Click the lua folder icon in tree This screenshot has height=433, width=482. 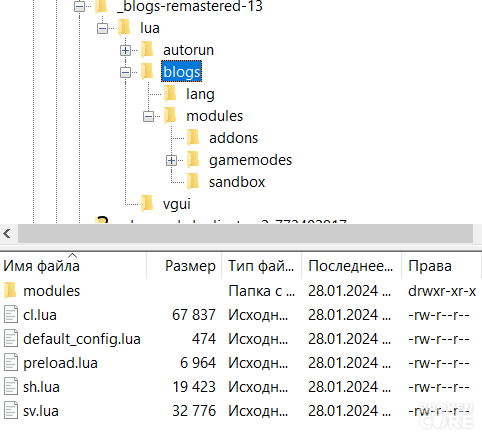[124, 28]
